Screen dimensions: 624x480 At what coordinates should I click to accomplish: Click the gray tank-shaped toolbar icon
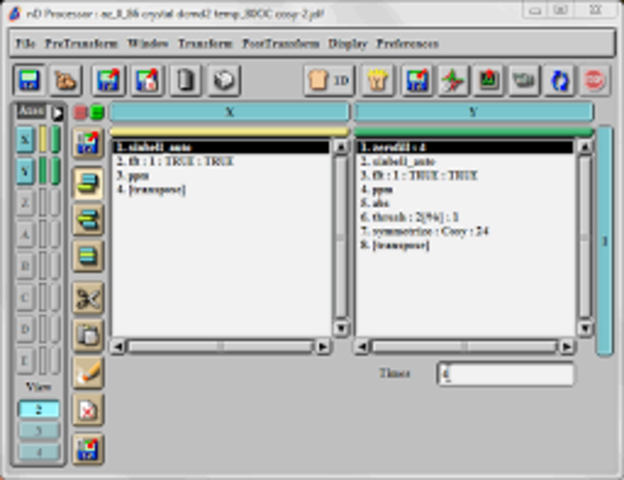click(524, 80)
